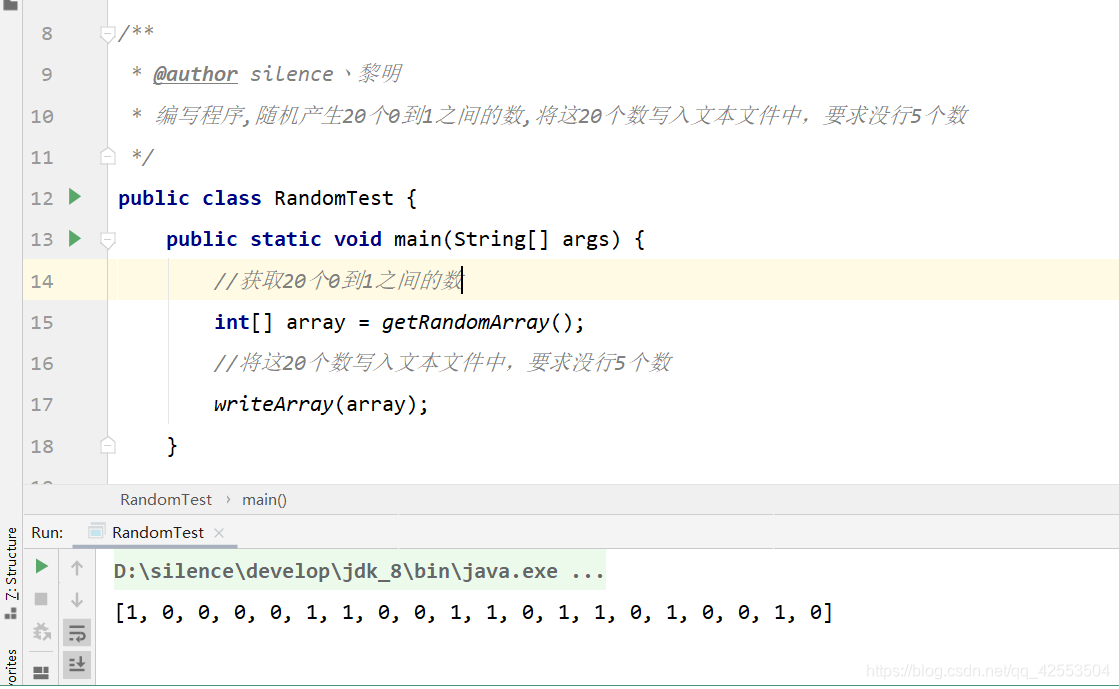The height and width of the screenshot is (689, 1119).
Task: Click the down arrow navigation icon in console
Action: [x=77, y=599]
